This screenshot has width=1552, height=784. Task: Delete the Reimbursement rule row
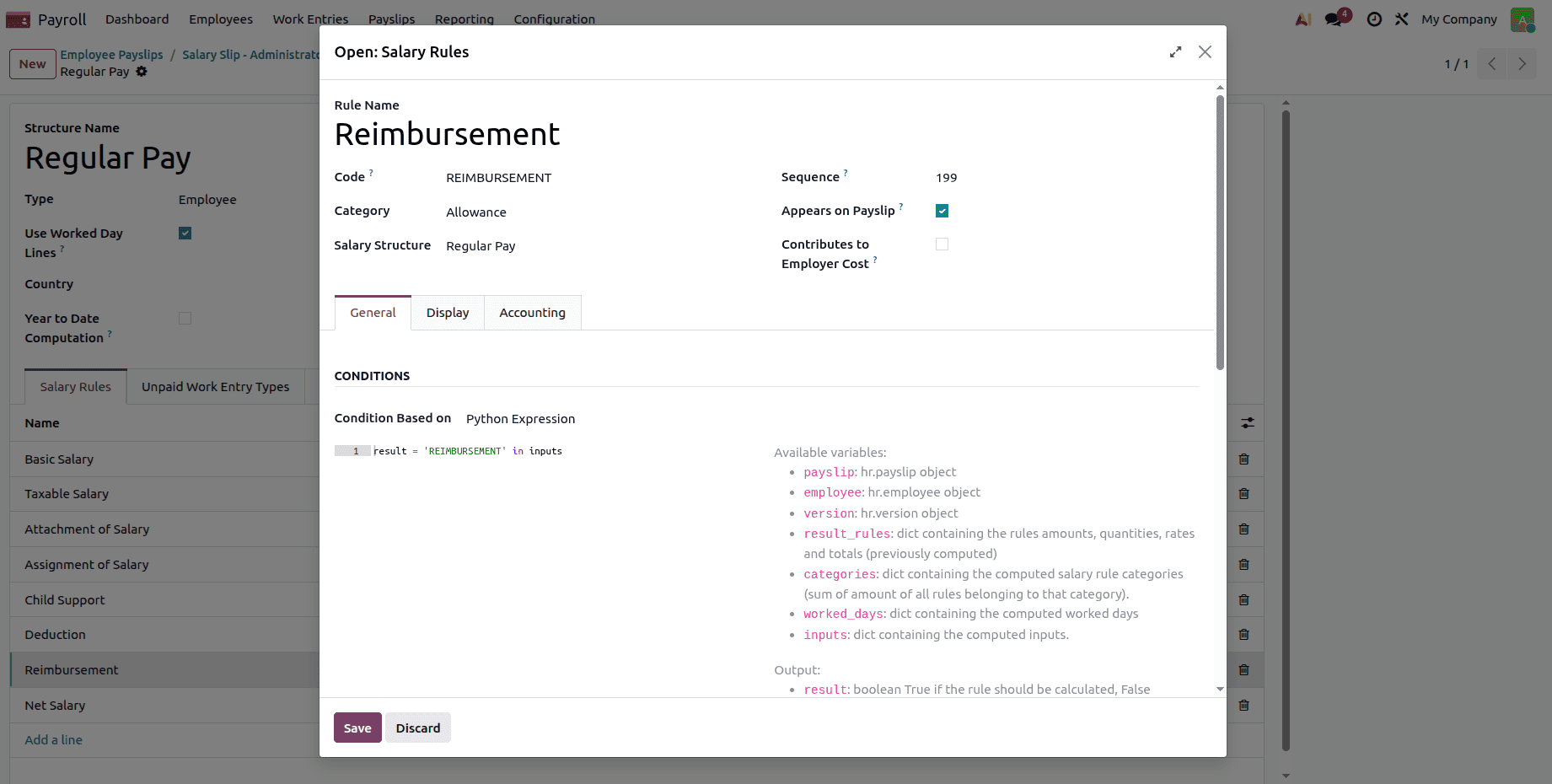point(1243,670)
